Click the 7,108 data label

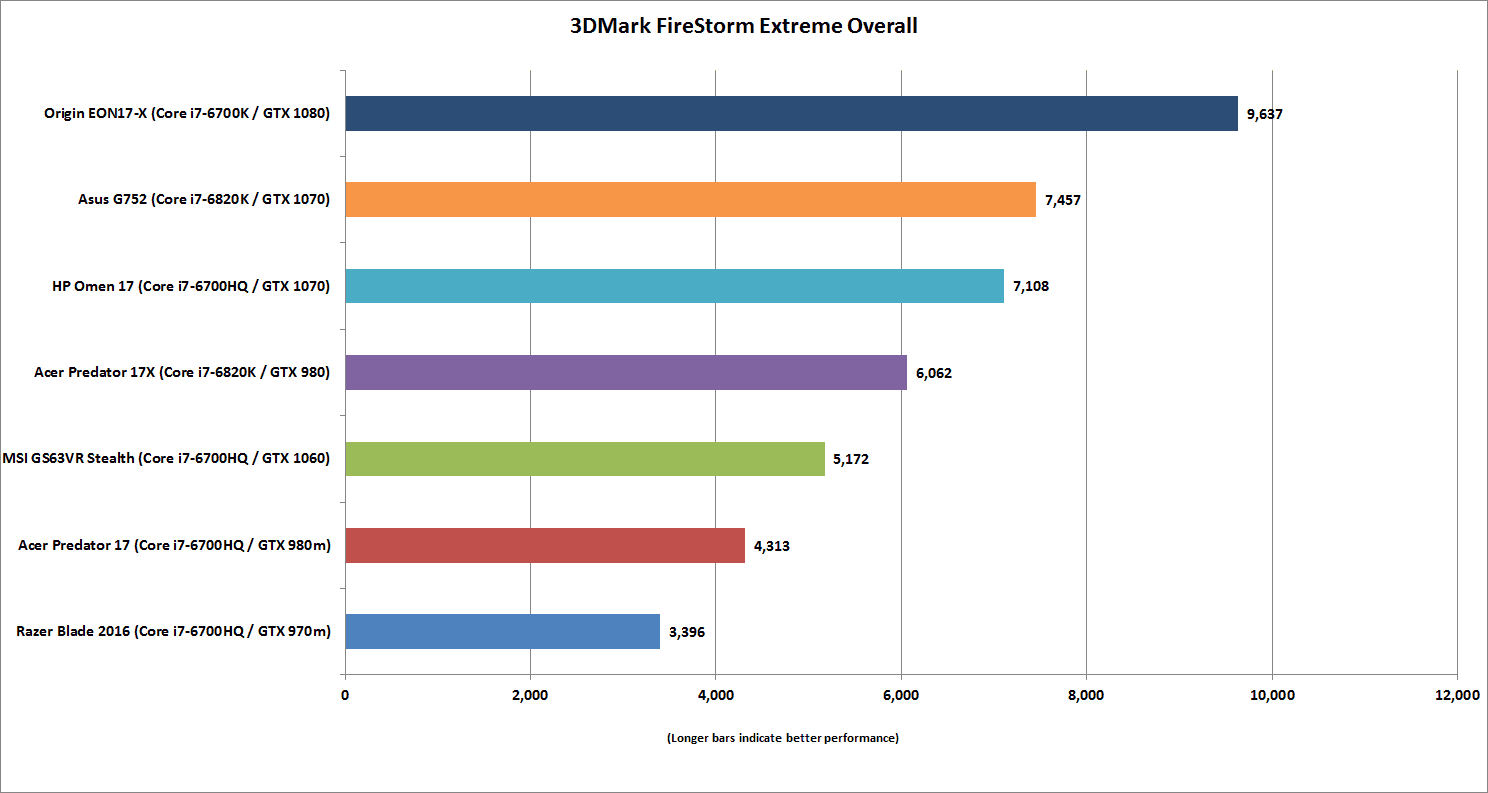(x=1030, y=286)
